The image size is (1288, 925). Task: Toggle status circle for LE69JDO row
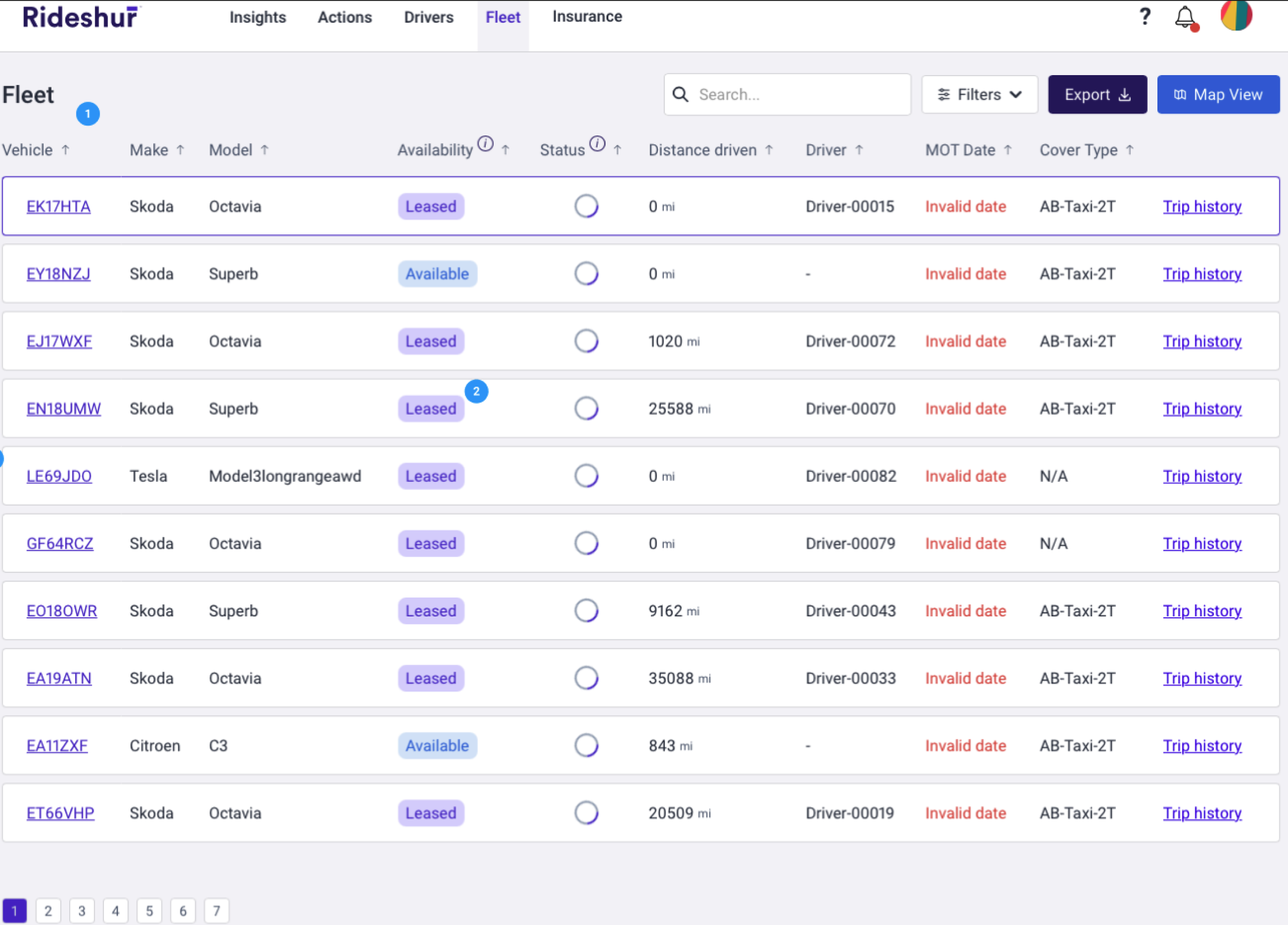tap(586, 476)
